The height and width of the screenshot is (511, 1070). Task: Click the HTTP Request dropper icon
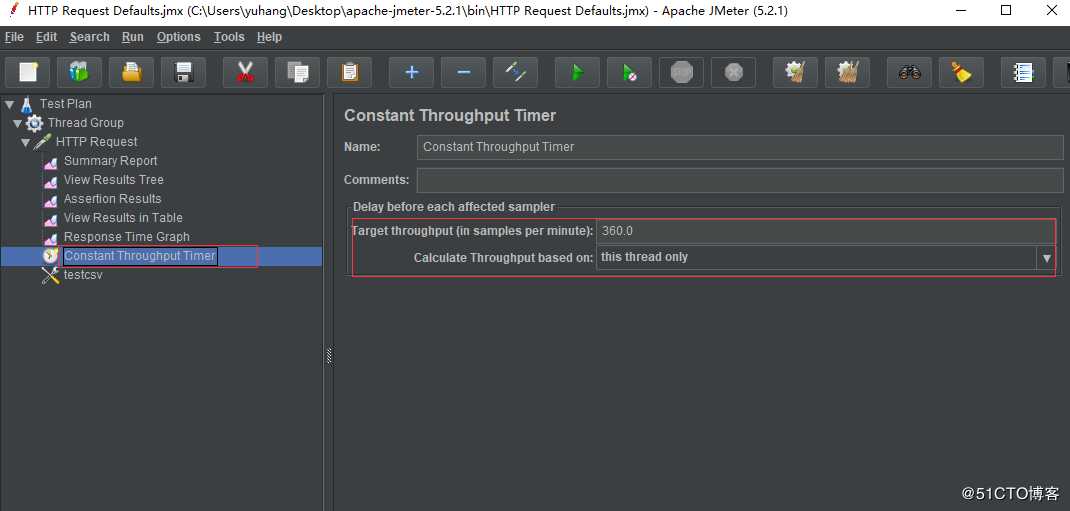(42, 142)
